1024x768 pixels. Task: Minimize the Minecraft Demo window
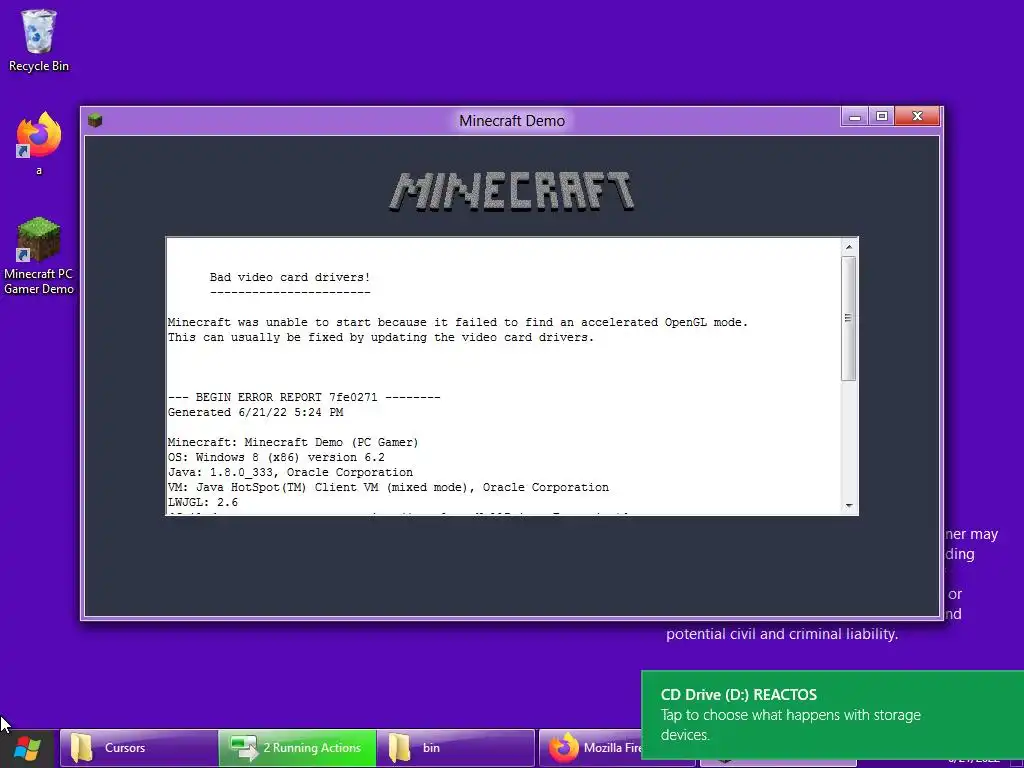855,117
